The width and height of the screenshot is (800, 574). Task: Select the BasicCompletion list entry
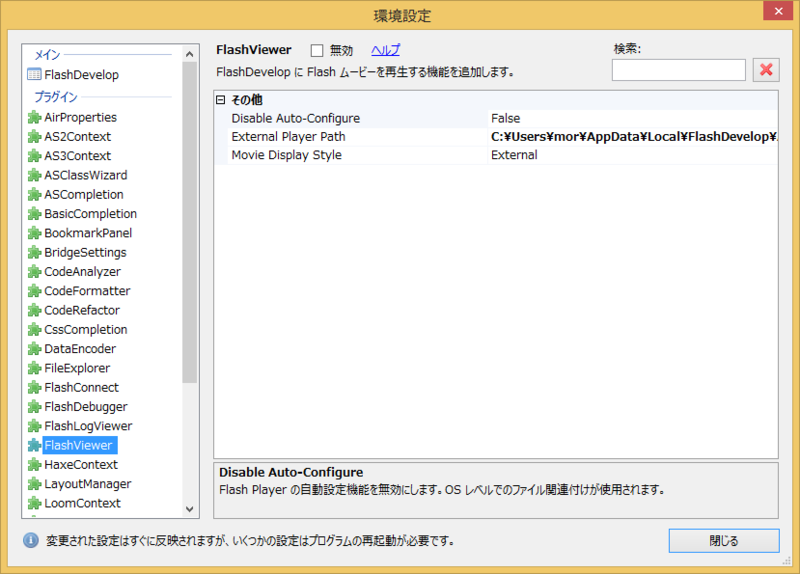[90, 214]
